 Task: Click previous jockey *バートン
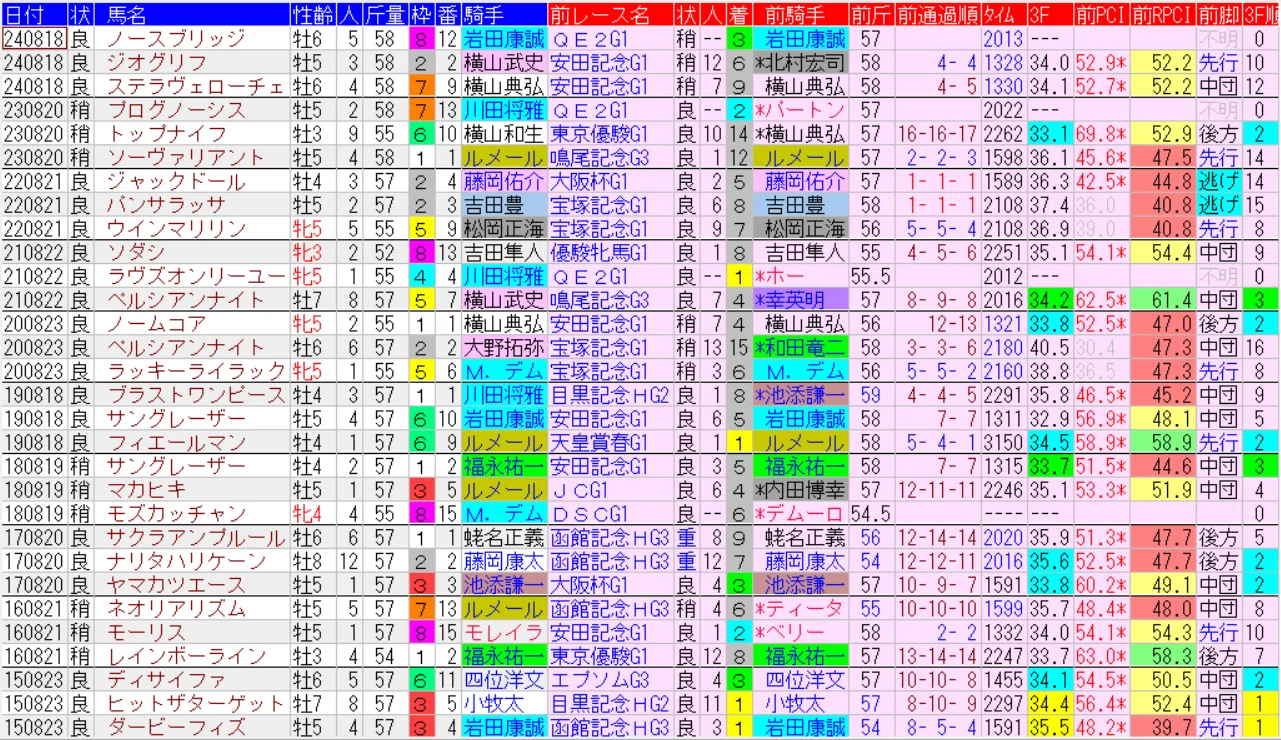coord(799,110)
